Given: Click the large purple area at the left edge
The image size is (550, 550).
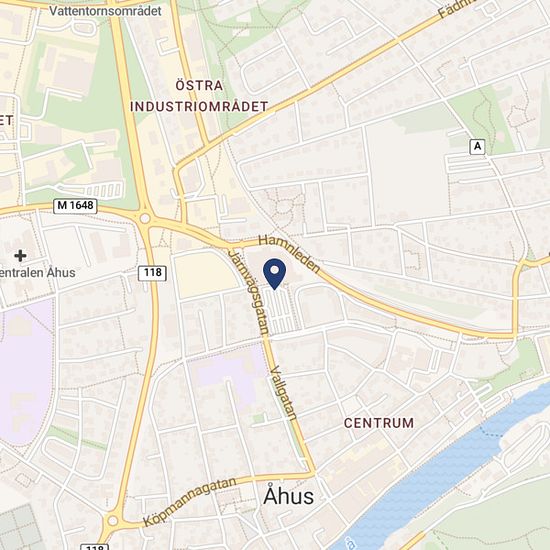Looking at the screenshot, I should [x=25, y=372].
